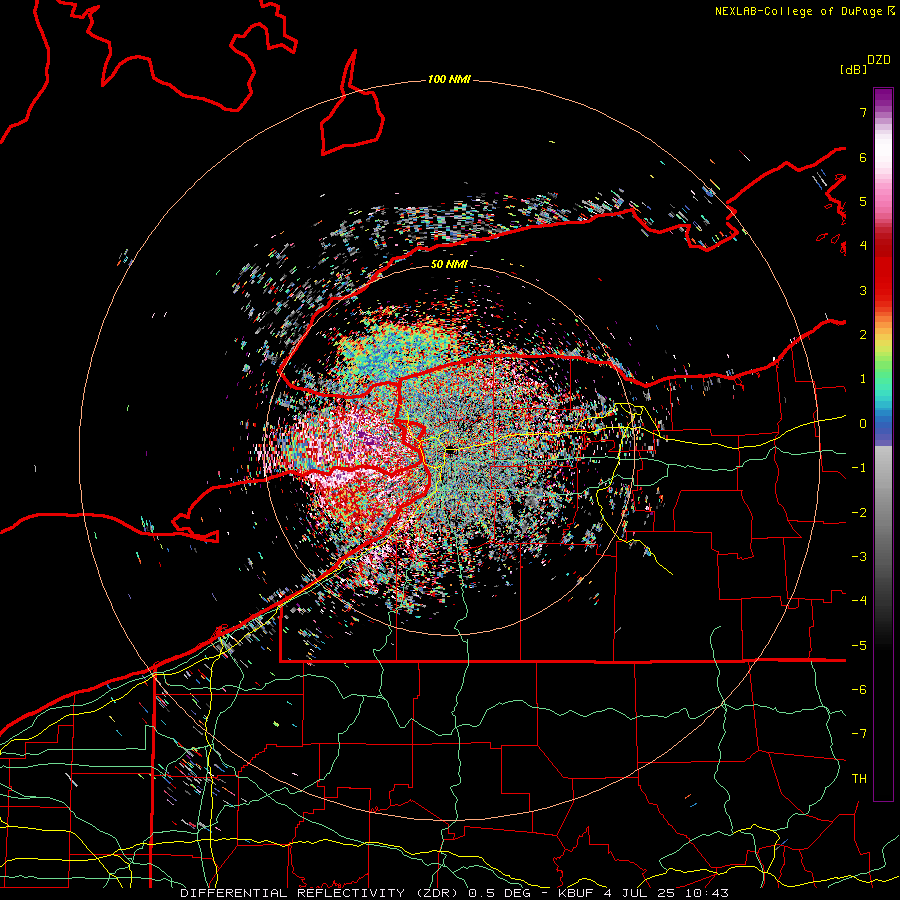Click the [dB] unit label

(853, 69)
